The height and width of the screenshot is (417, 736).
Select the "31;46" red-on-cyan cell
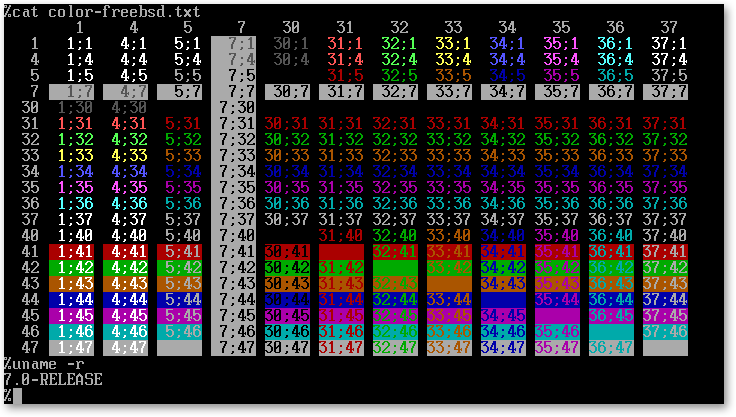341,332
